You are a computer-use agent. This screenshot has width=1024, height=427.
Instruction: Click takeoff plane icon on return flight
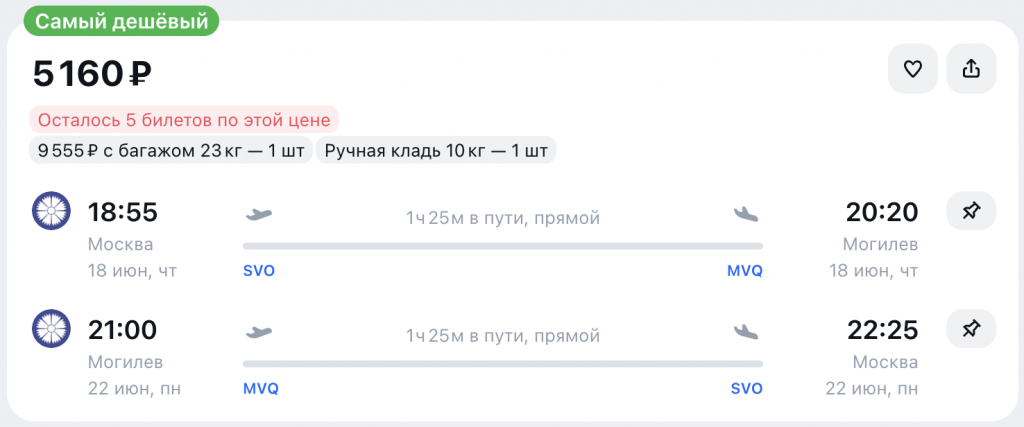click(259, 330)
